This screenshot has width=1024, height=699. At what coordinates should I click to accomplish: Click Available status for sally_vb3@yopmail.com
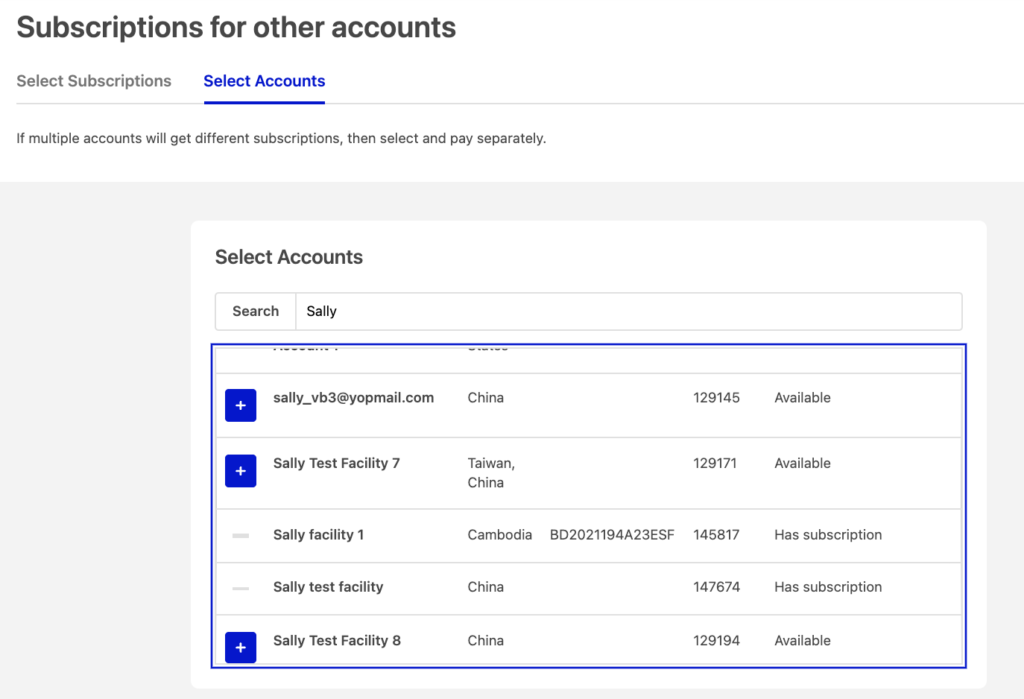803,398
